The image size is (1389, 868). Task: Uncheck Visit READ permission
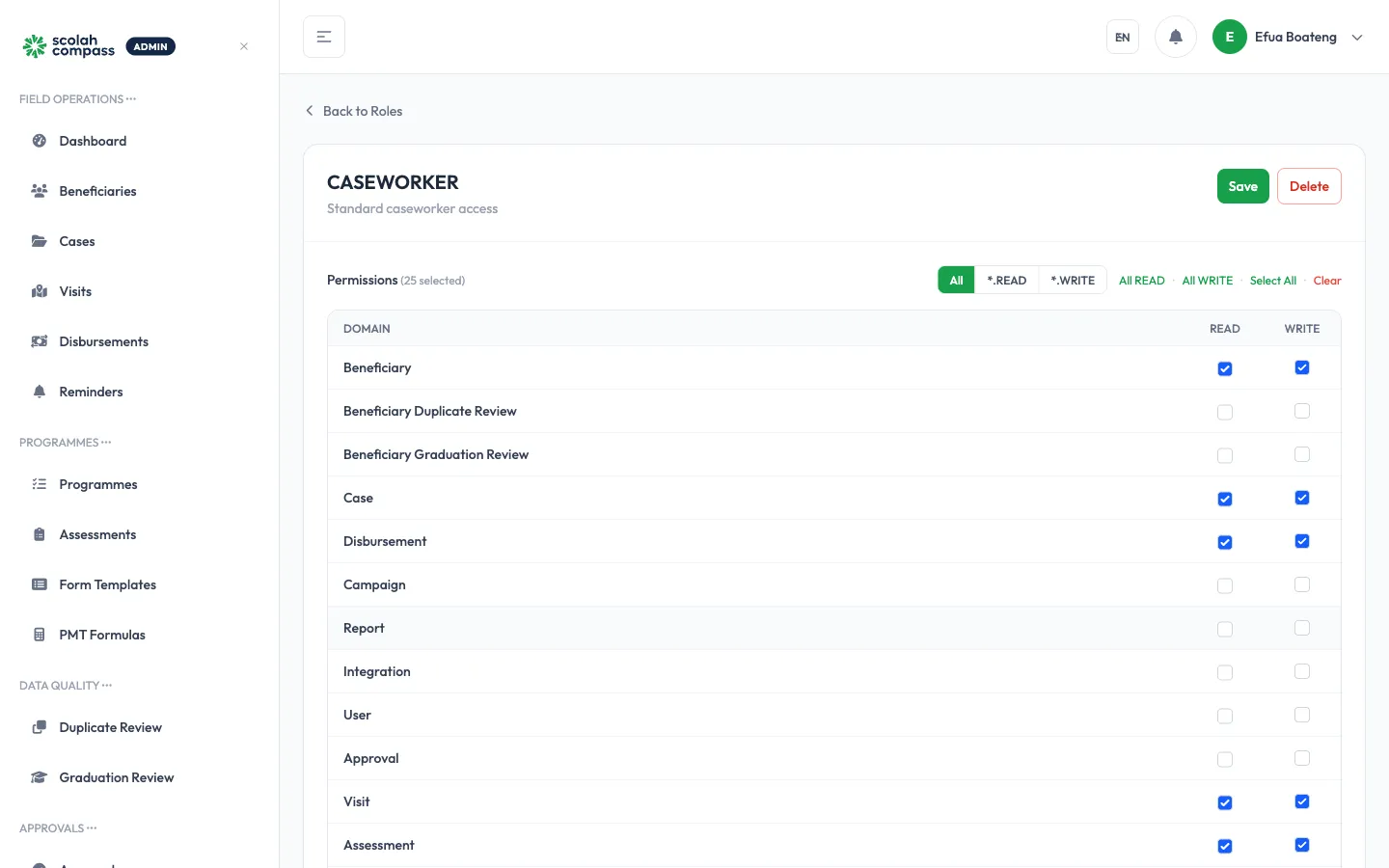[1225, 802]
